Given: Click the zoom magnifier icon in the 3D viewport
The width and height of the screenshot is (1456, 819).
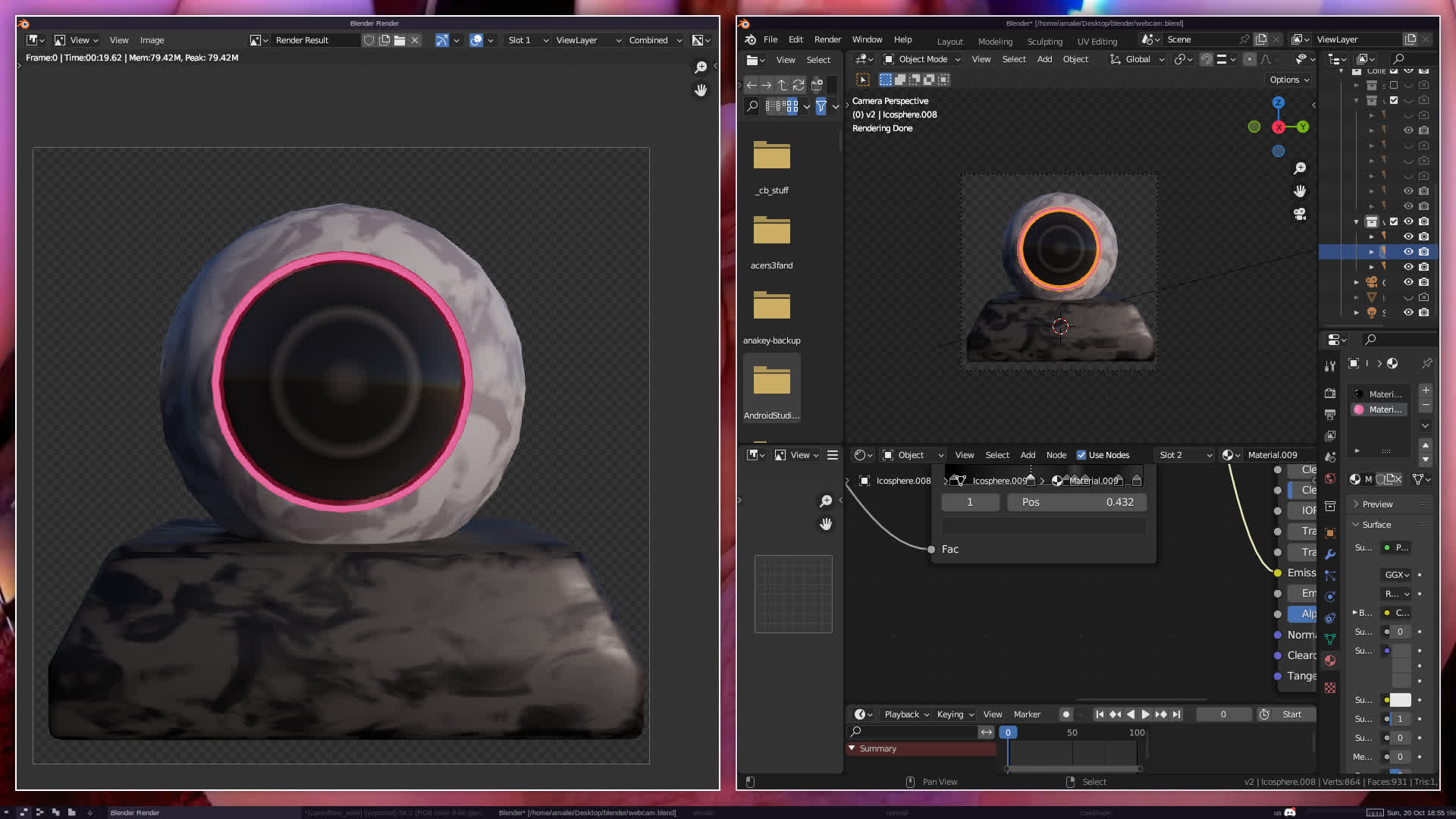Looking at the screenshot, I should [1300, 168].
